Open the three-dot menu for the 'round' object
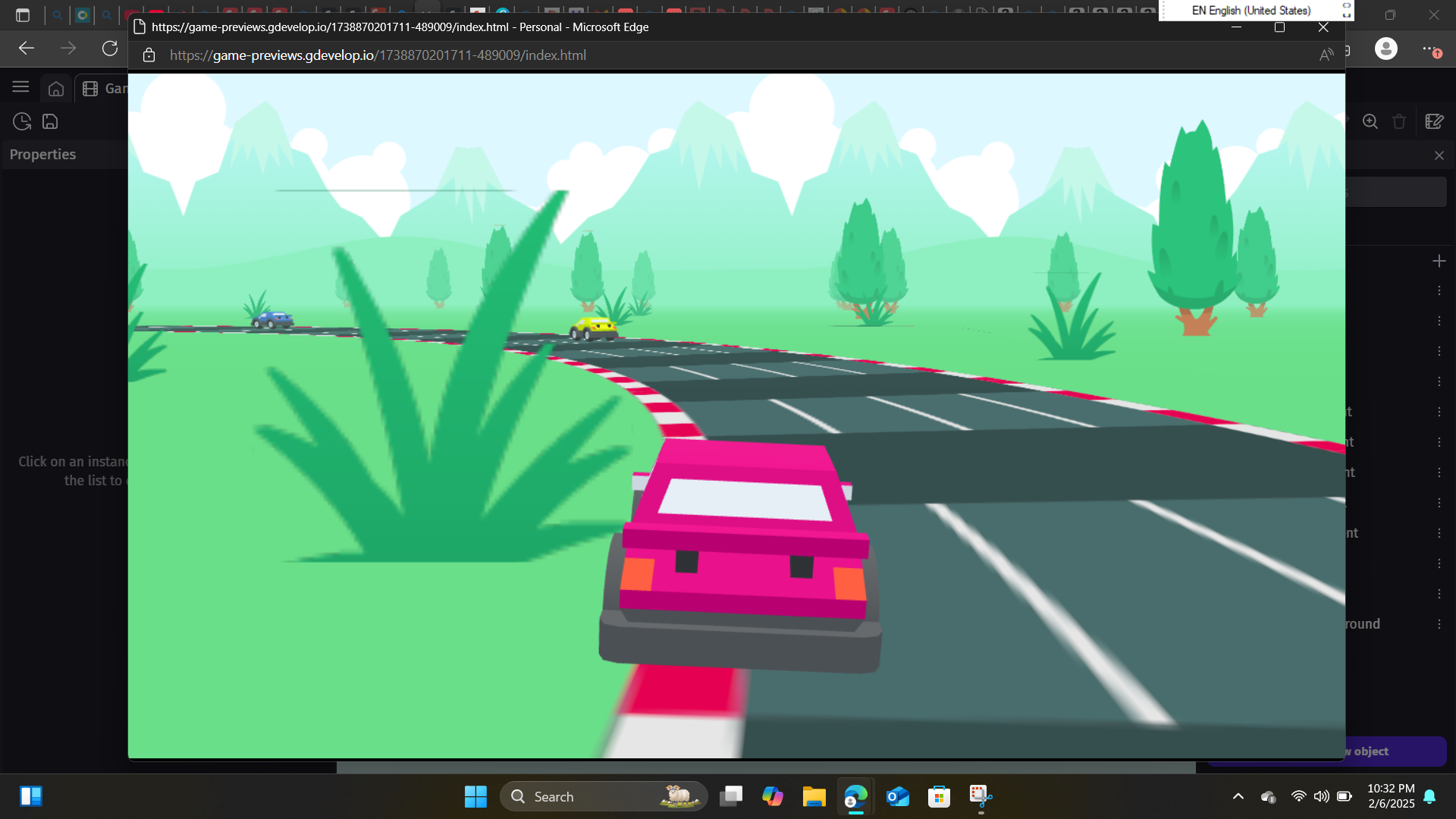1456x819 pixels. pos(1439,624)
